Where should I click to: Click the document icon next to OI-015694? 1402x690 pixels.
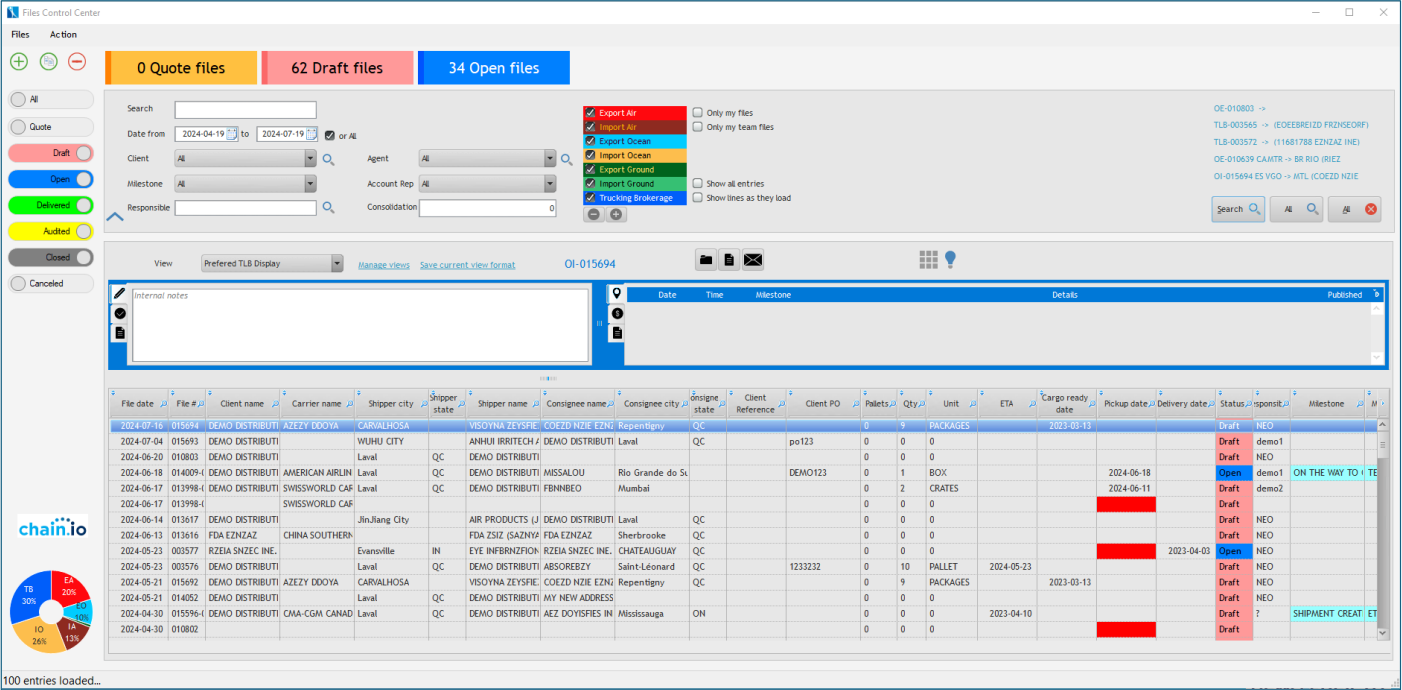coord(729,260)
